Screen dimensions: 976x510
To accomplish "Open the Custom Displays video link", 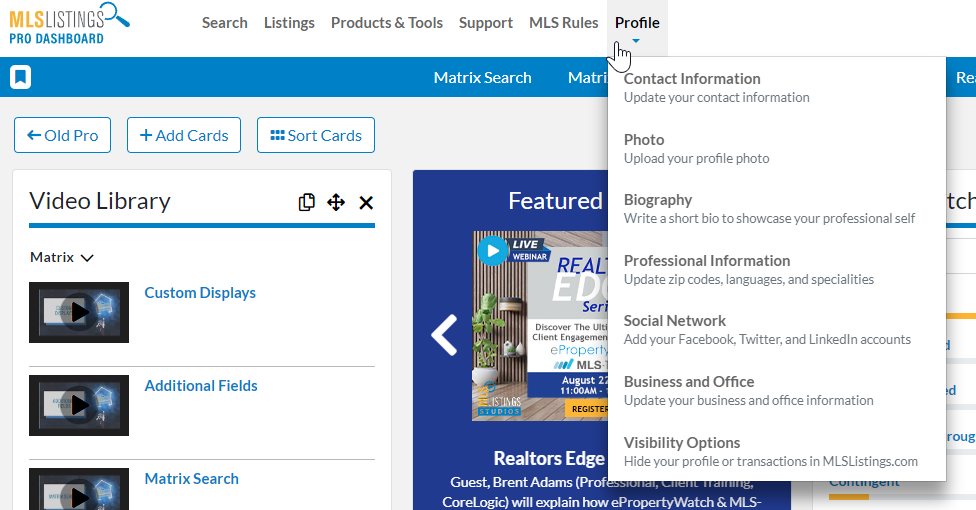I will click(200, 293).
